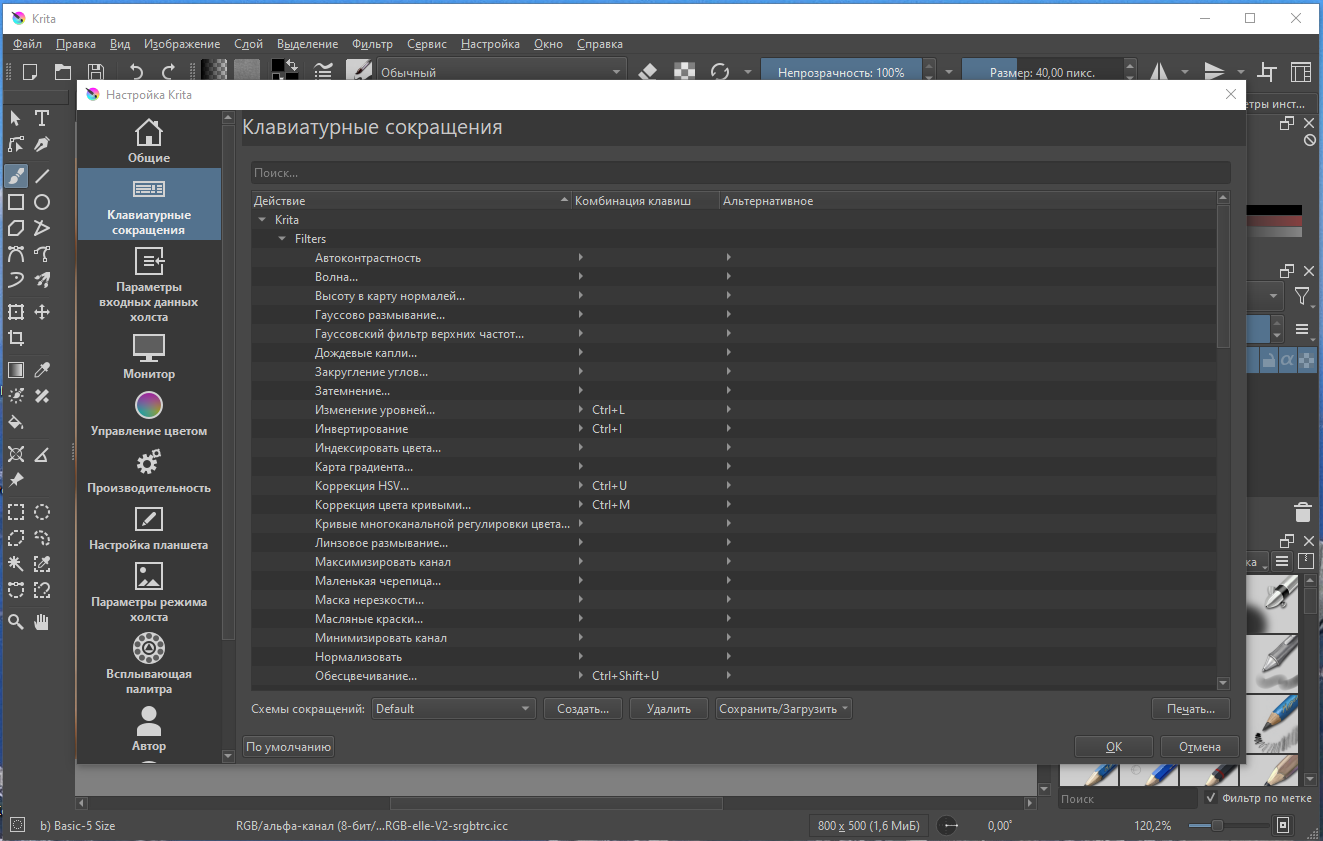
Task: Toggle vertical mirror mode in toolbar
Action: [1214, 72]
